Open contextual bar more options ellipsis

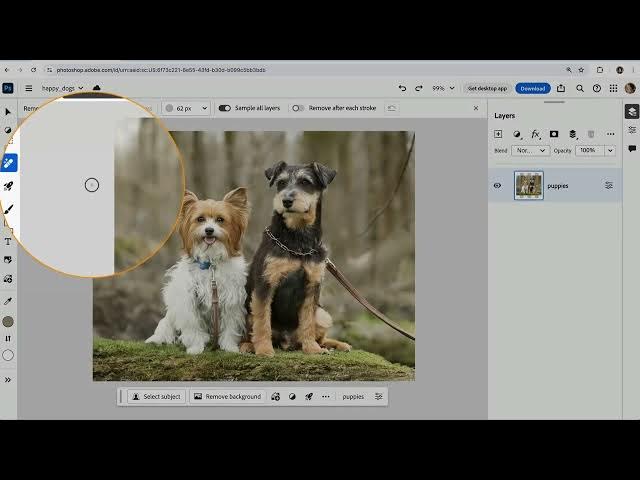pos(325,397)
